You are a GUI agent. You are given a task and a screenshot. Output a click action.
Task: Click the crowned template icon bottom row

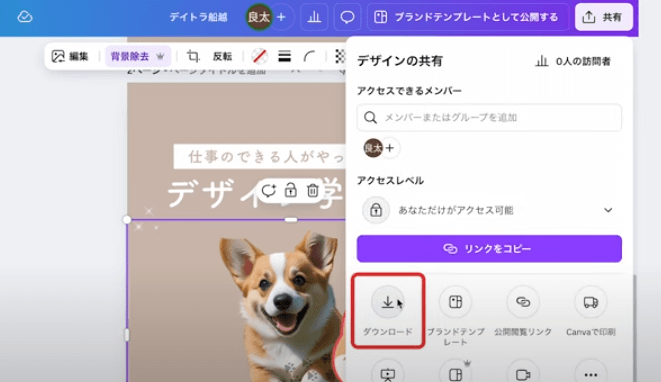(x=455, y=374)
